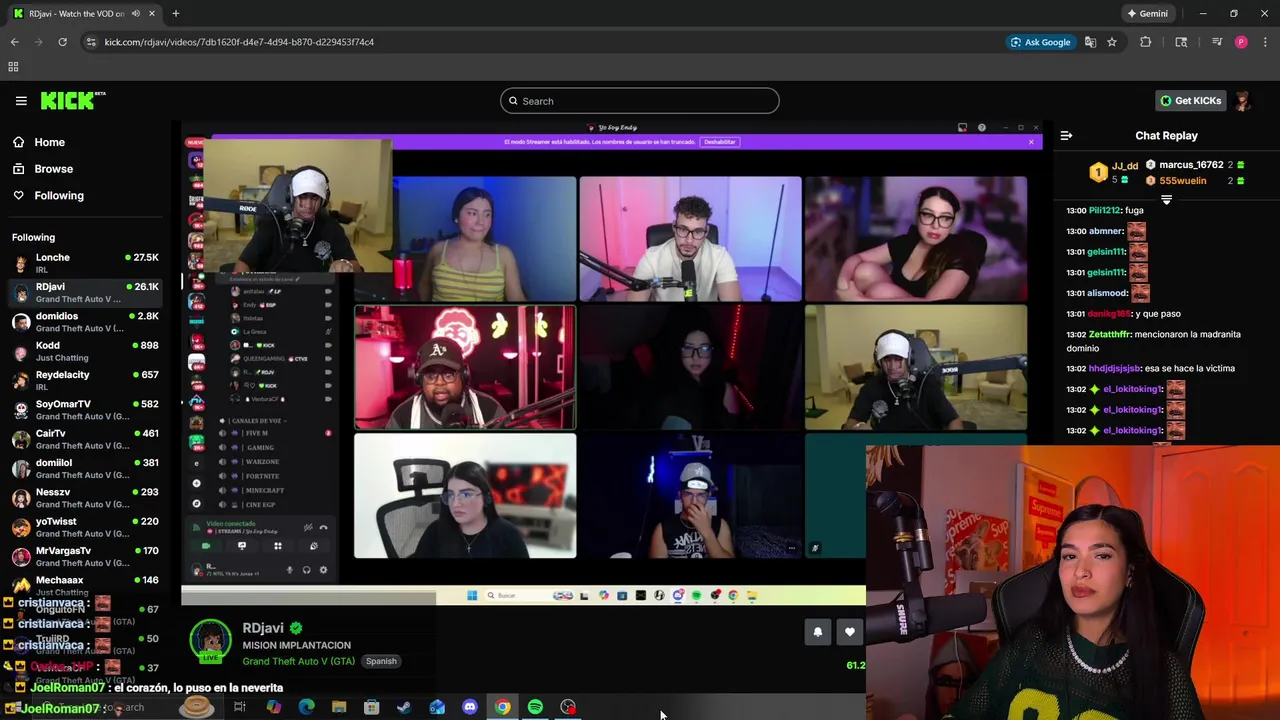Select WARZONE voice channel

click(x=262, y=461)
